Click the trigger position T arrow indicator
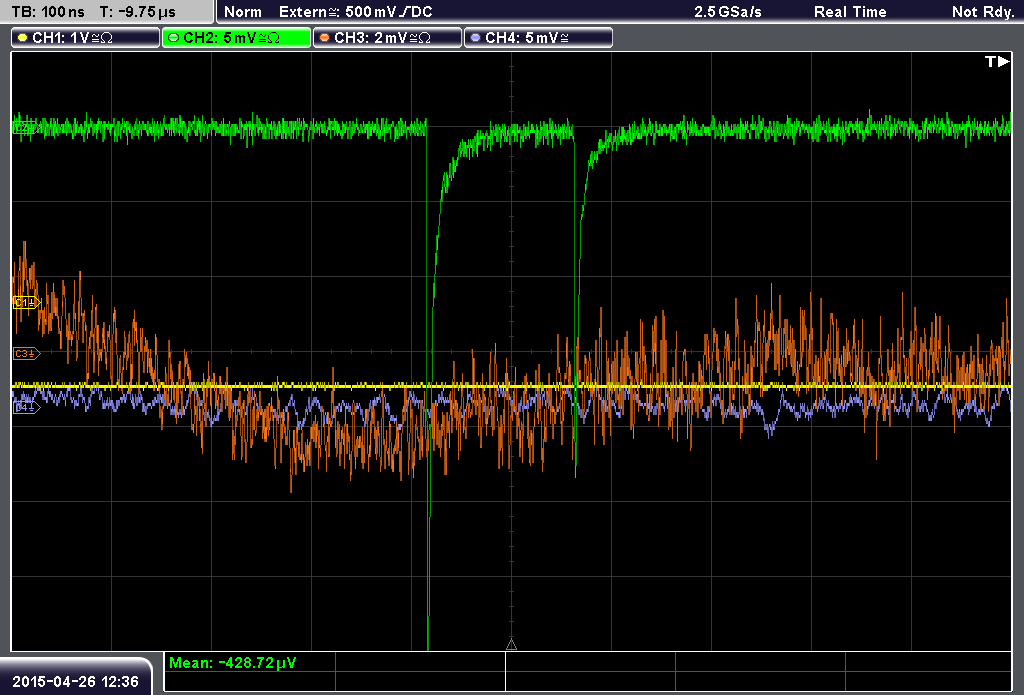 [x=997, y=61]
